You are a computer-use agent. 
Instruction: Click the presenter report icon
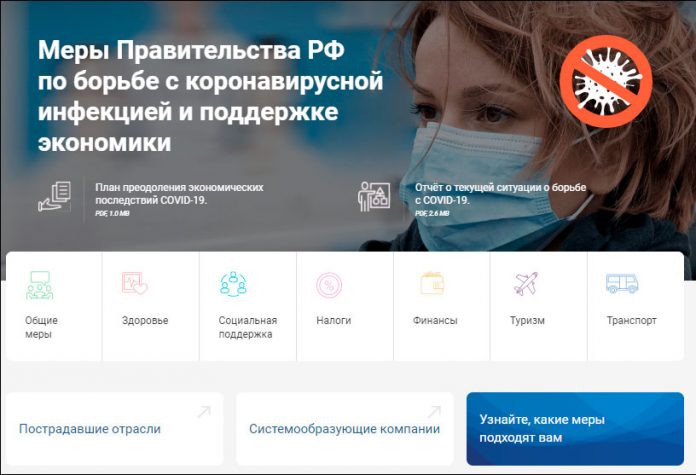[374, 196]
